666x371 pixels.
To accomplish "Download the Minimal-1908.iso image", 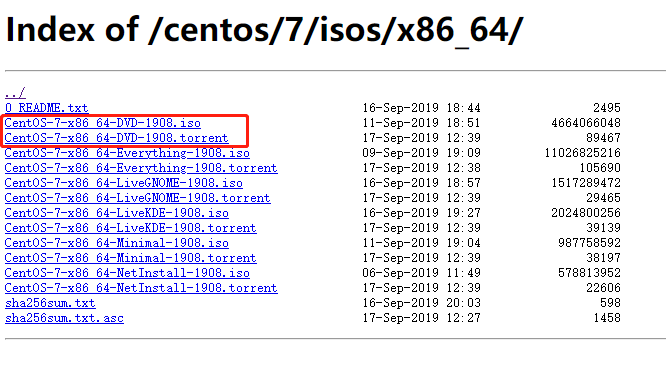I will 117,243.
